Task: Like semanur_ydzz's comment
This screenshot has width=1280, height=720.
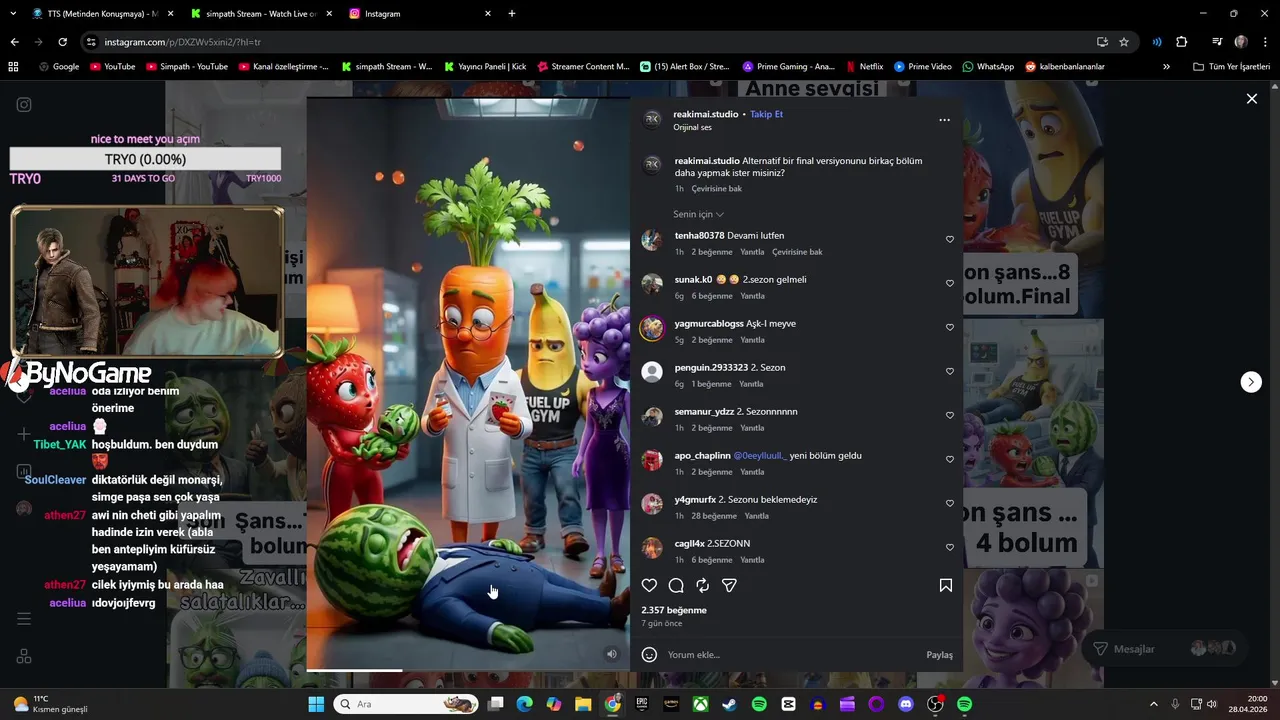Action: click(950, 416)
